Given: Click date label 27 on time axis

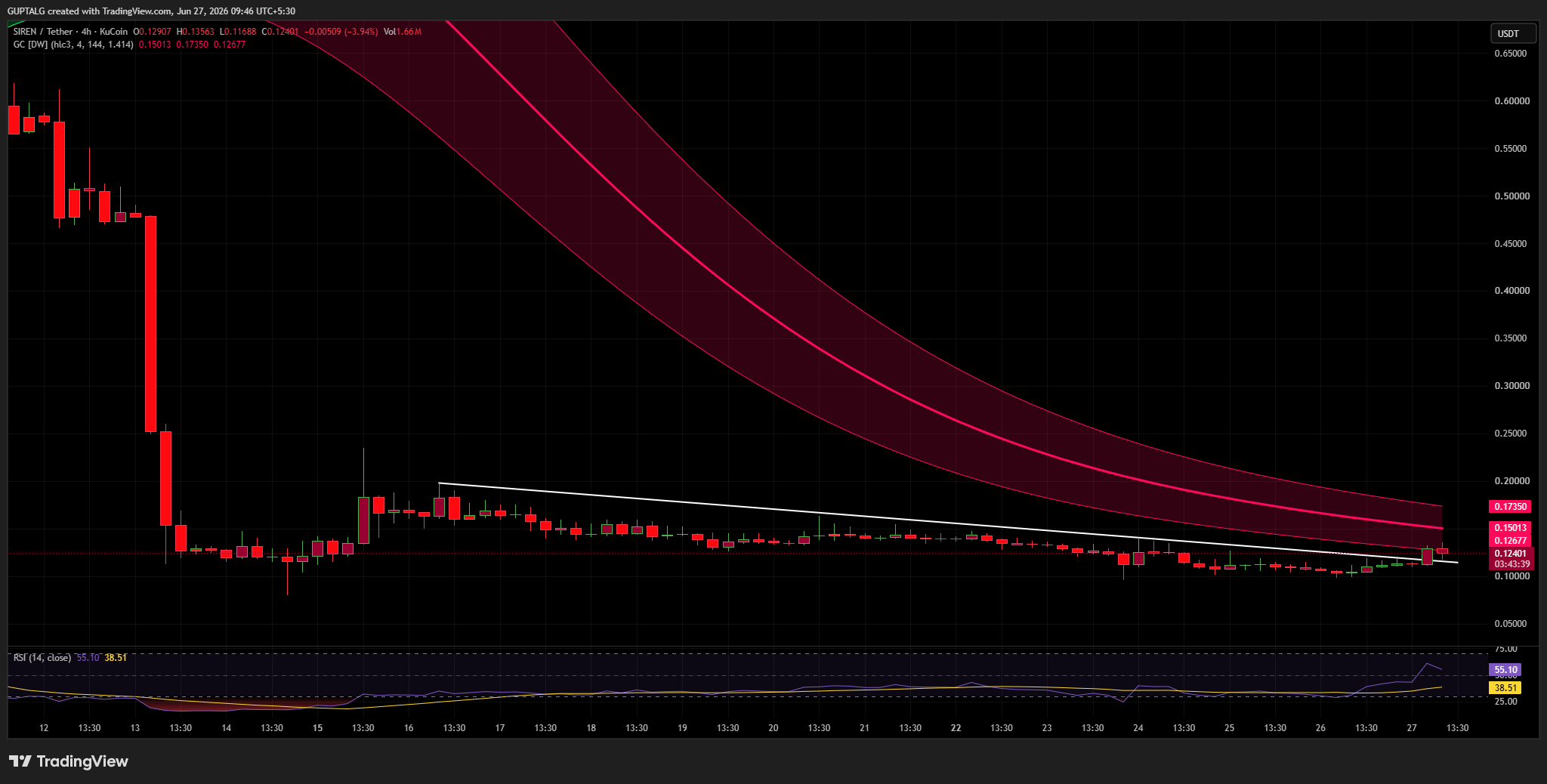Looking at the screenshot, I should (1412, 728).
